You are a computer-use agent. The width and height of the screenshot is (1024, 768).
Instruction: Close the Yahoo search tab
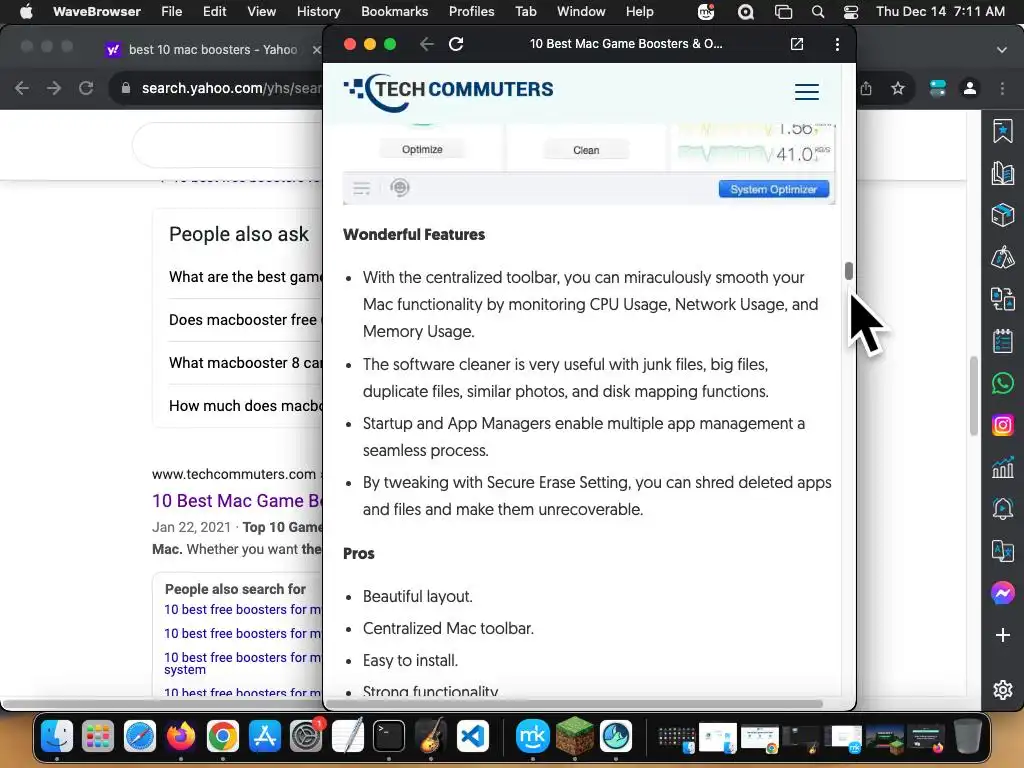coord(316,50)
